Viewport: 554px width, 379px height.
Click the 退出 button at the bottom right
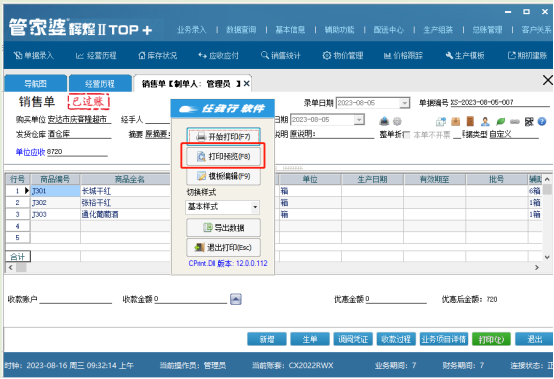click(534, 339)
